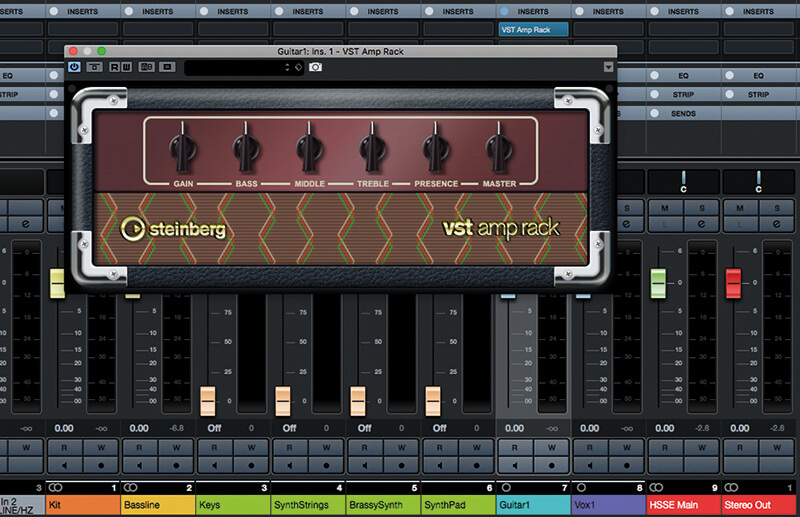Expand the INSERTS header above Guitar1

pos(533,11)
